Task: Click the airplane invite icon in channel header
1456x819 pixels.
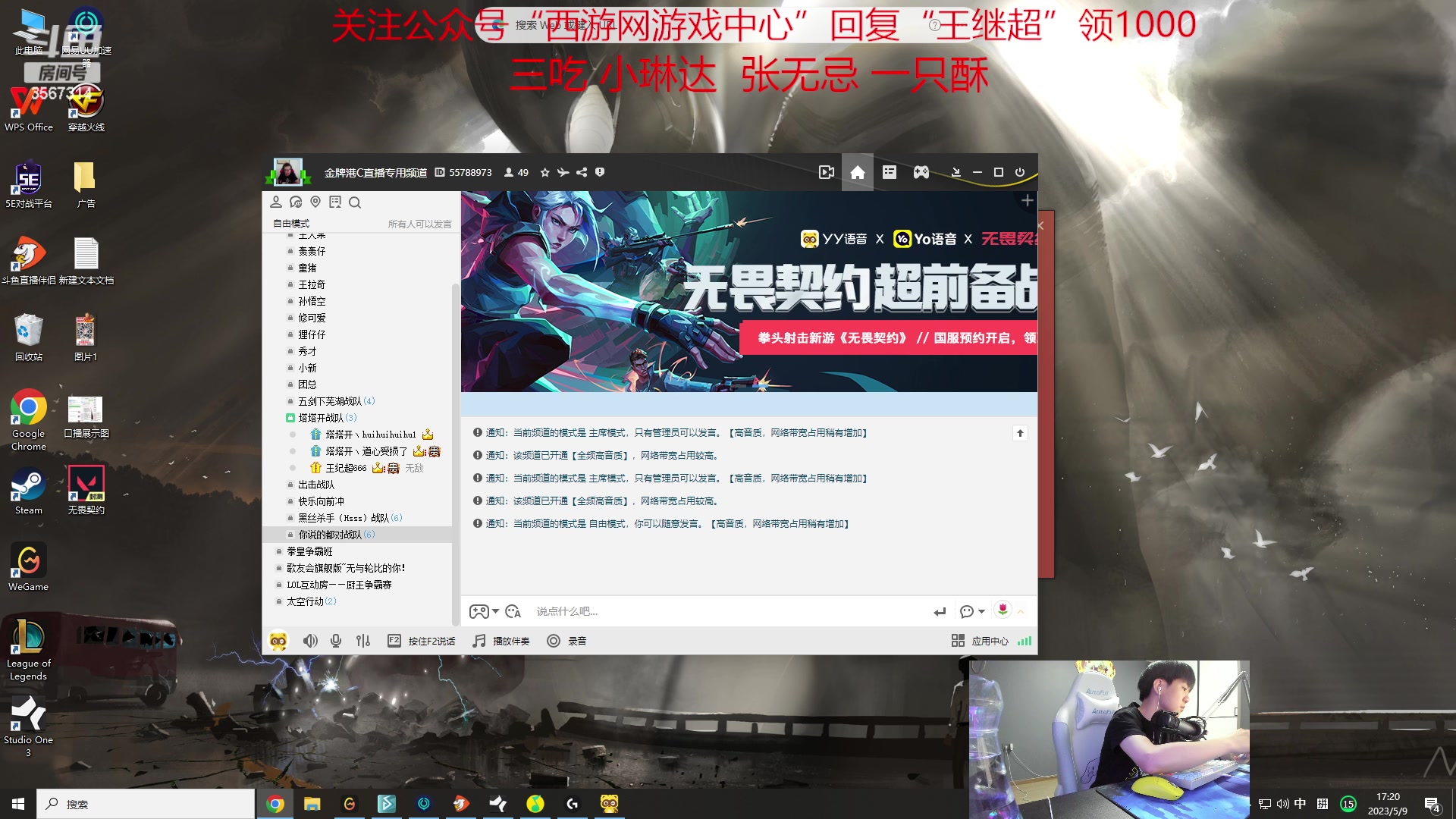Action: point(563,173)
